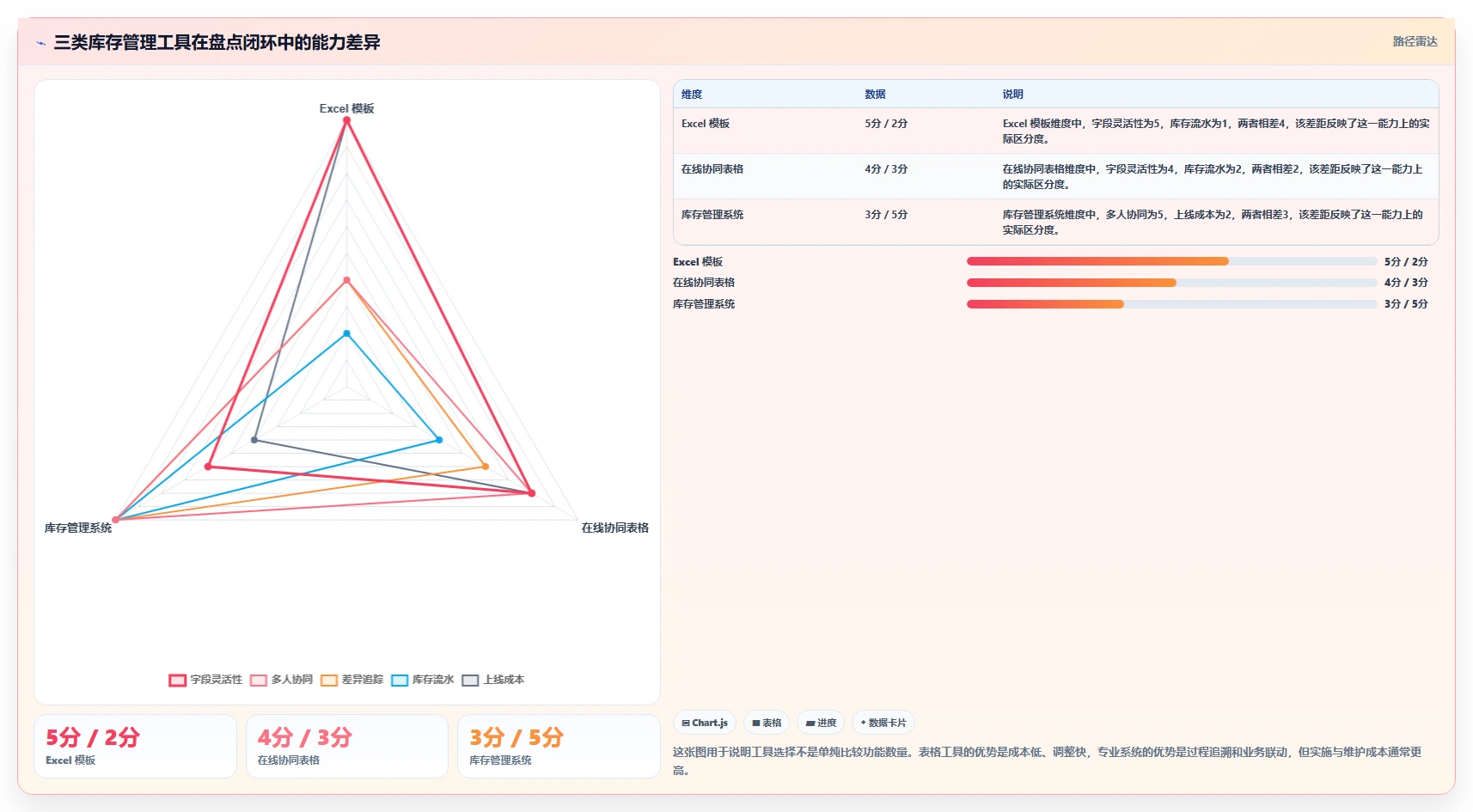Click the 表格 tag chip
This screenshot has width=1473, height=812.
[x=767, y=723]
